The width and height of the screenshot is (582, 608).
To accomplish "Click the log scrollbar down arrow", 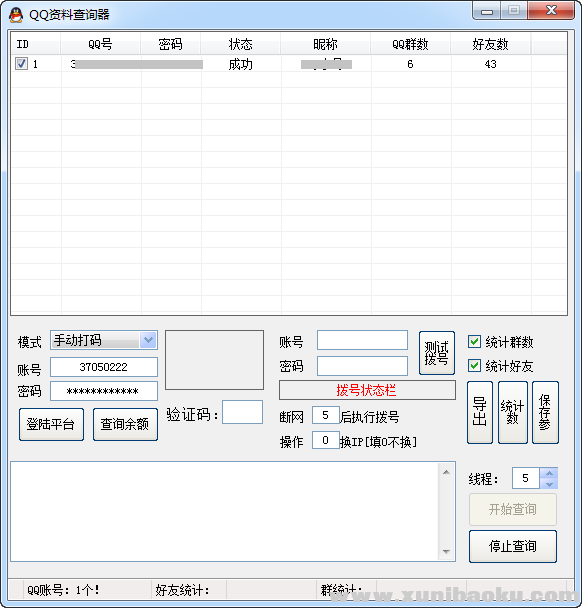I will tap(446, 551).
